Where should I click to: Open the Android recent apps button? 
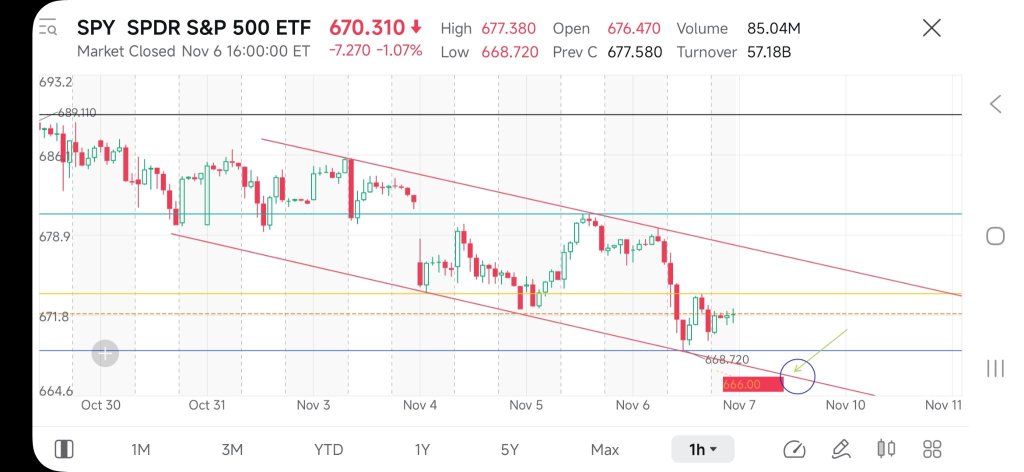995,368
